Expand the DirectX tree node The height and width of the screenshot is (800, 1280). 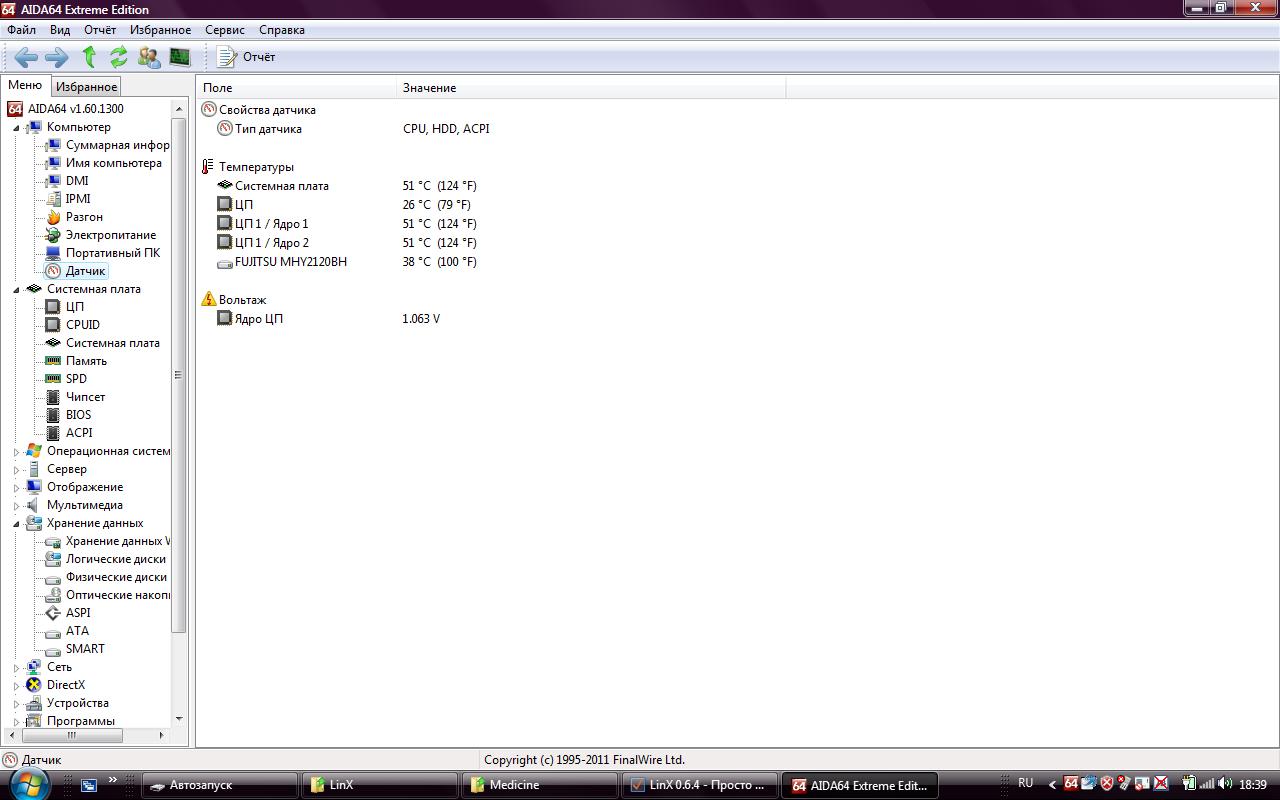[16, 685]
